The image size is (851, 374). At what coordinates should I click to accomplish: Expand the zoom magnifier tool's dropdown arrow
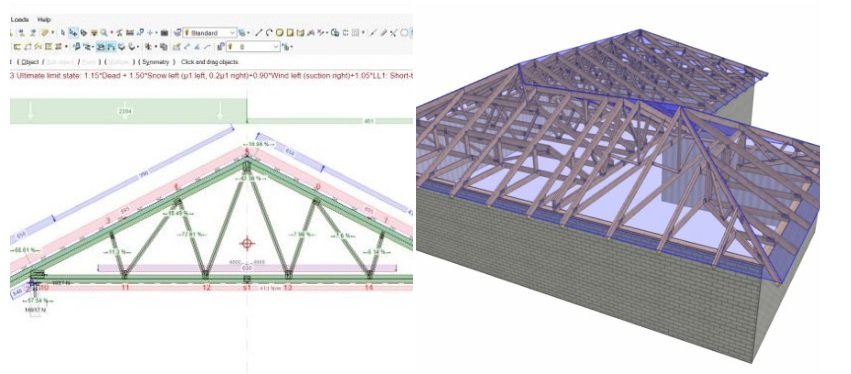point(112,33)
